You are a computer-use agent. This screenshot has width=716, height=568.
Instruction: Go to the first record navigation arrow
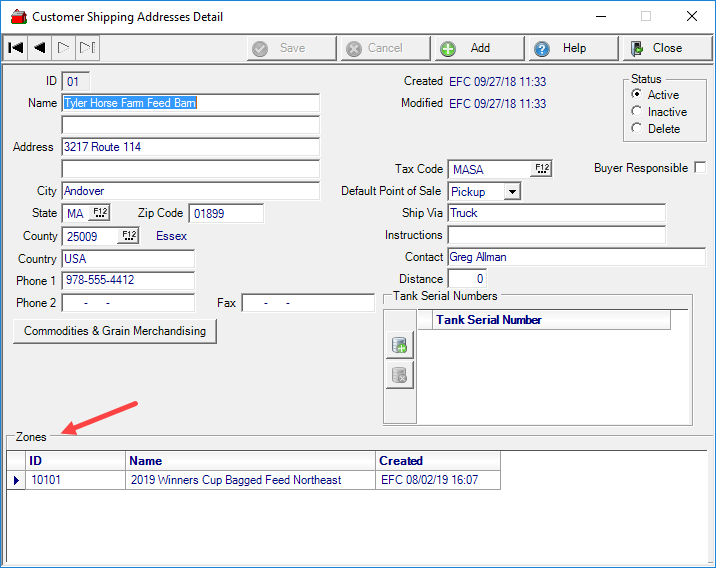point(16,47)
